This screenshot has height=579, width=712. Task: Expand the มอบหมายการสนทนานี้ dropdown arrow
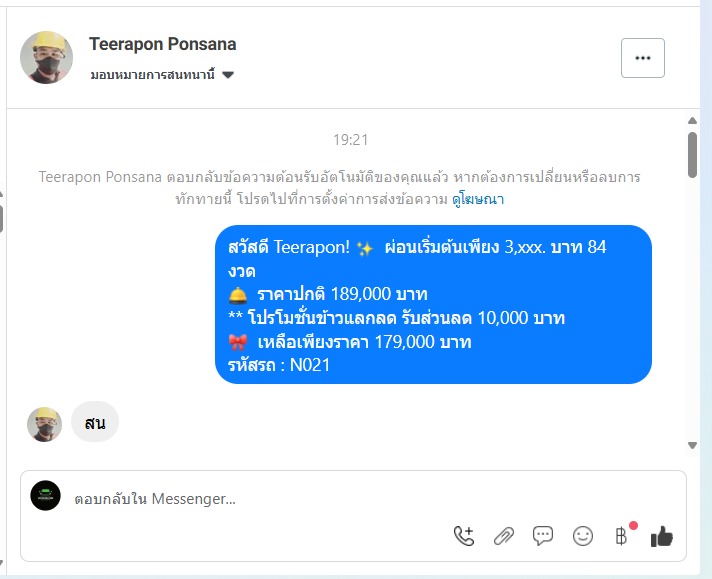(x=228, y=75)
